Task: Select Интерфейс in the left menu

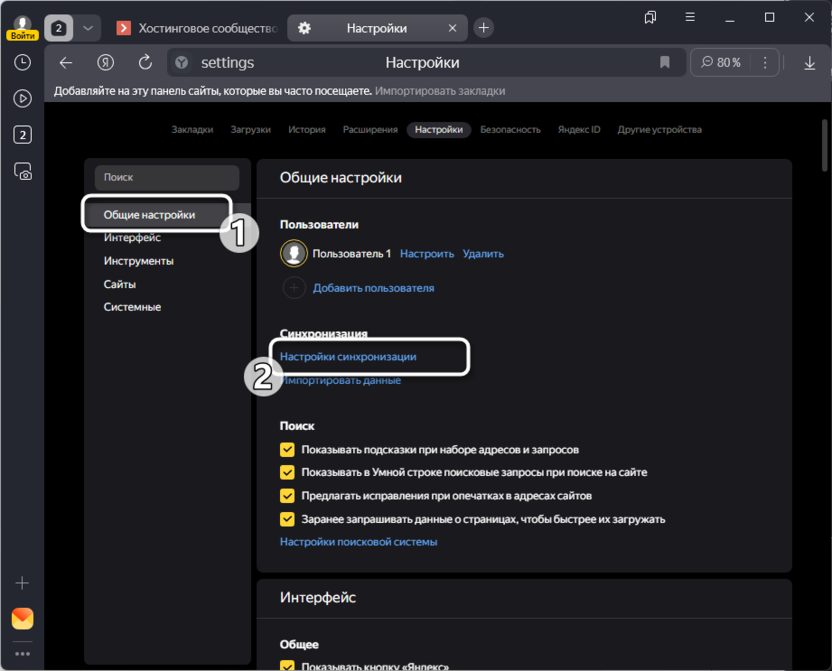Action: 132,238
